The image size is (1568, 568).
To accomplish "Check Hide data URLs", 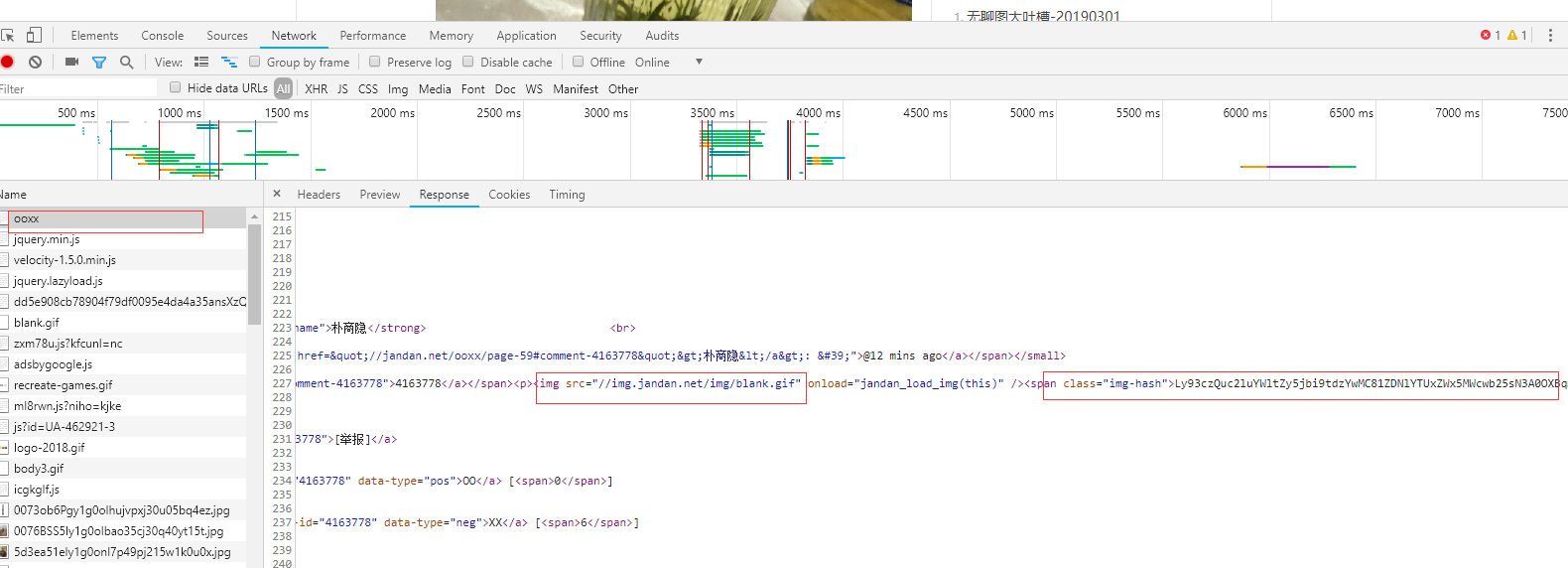I will pos(176,87).
